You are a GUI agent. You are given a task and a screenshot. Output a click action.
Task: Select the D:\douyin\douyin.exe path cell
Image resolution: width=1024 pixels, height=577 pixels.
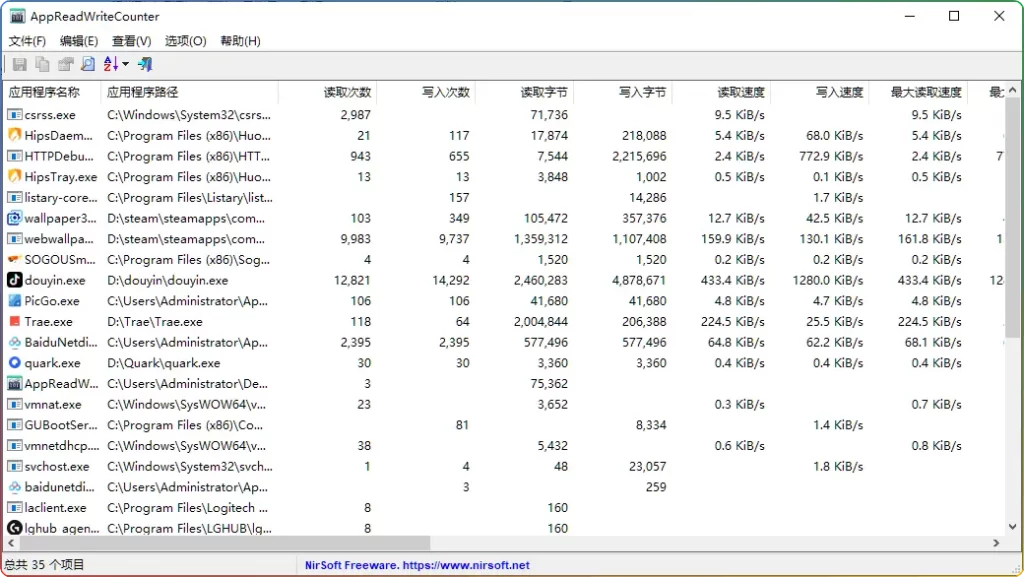pyautogui.click(x=168, y=280)
